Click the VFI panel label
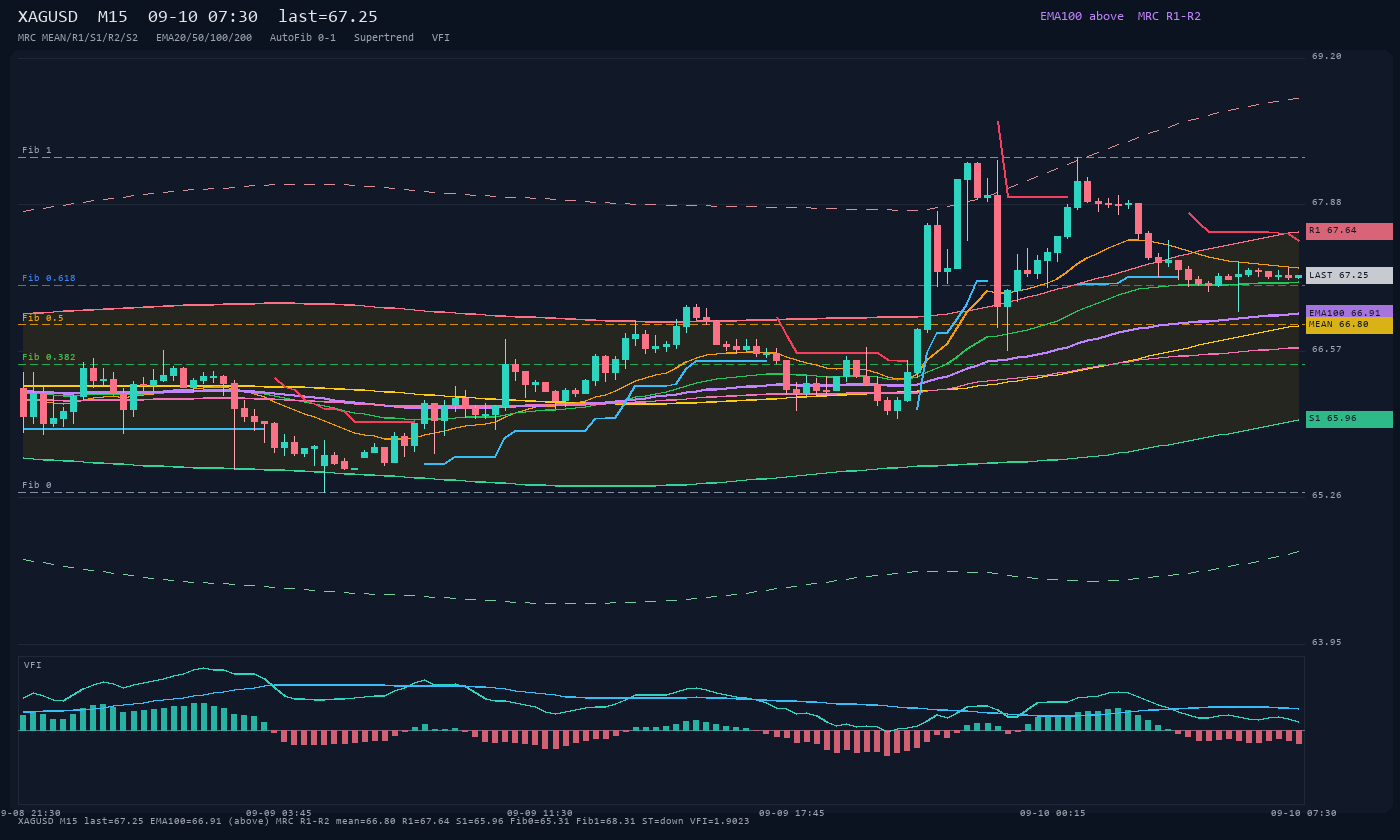The width and height of the screenshot is (1400, 840). click(x=33, y=665)
